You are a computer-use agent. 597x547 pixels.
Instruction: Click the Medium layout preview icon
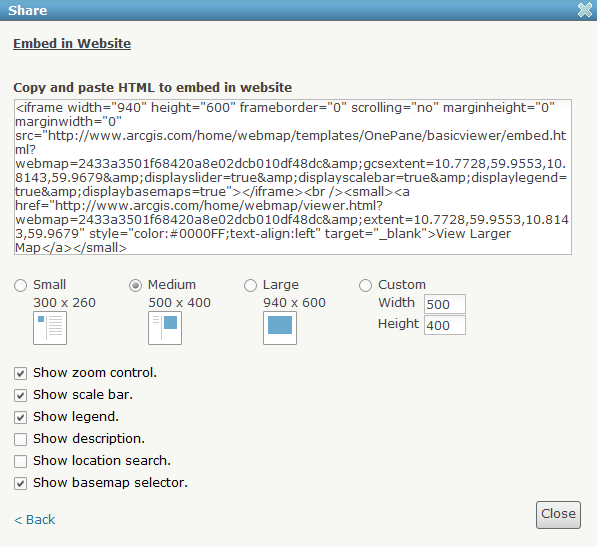coord(165,328)
